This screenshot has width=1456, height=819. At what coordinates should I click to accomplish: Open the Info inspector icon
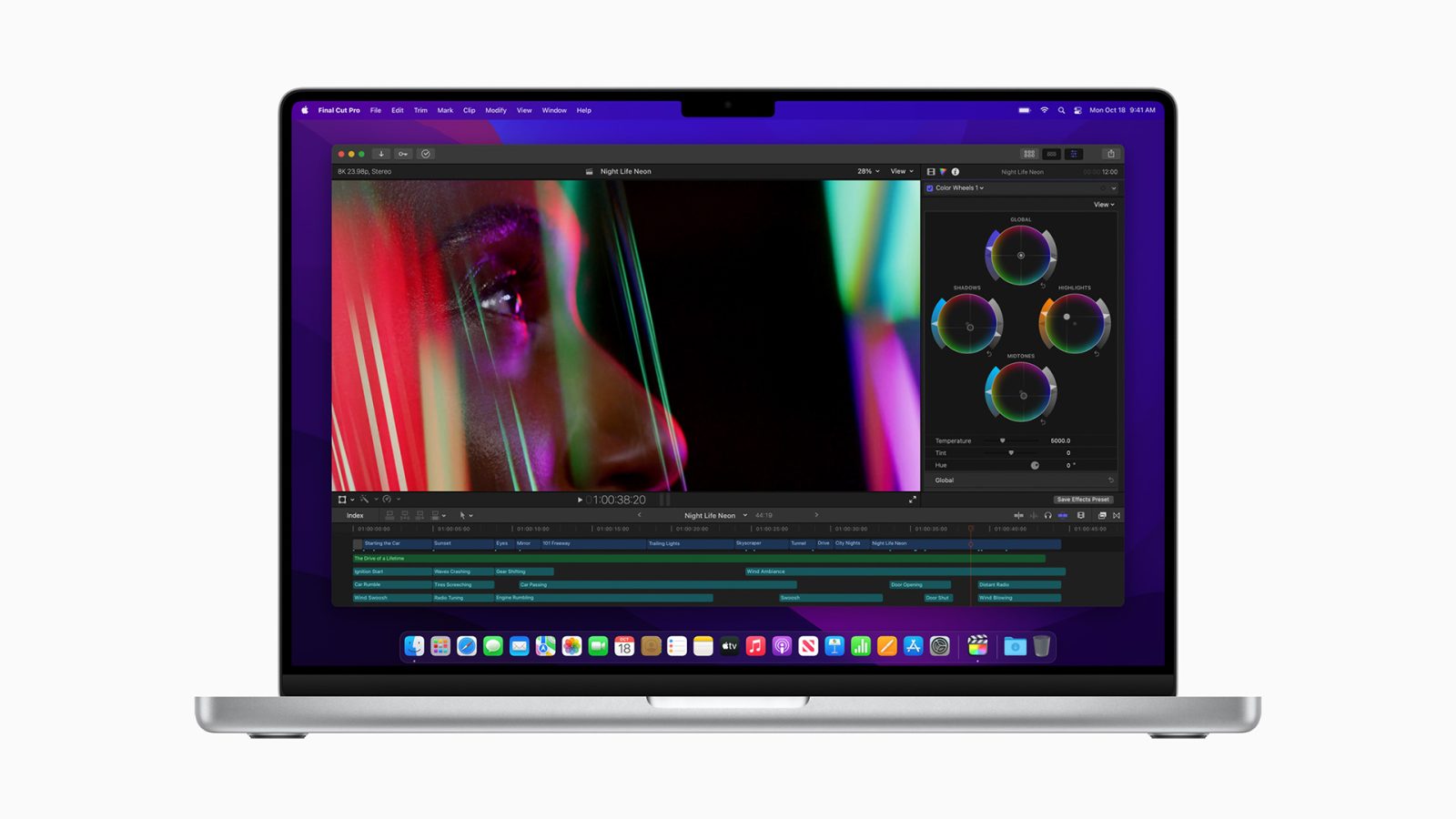click(x=955, y=171)
